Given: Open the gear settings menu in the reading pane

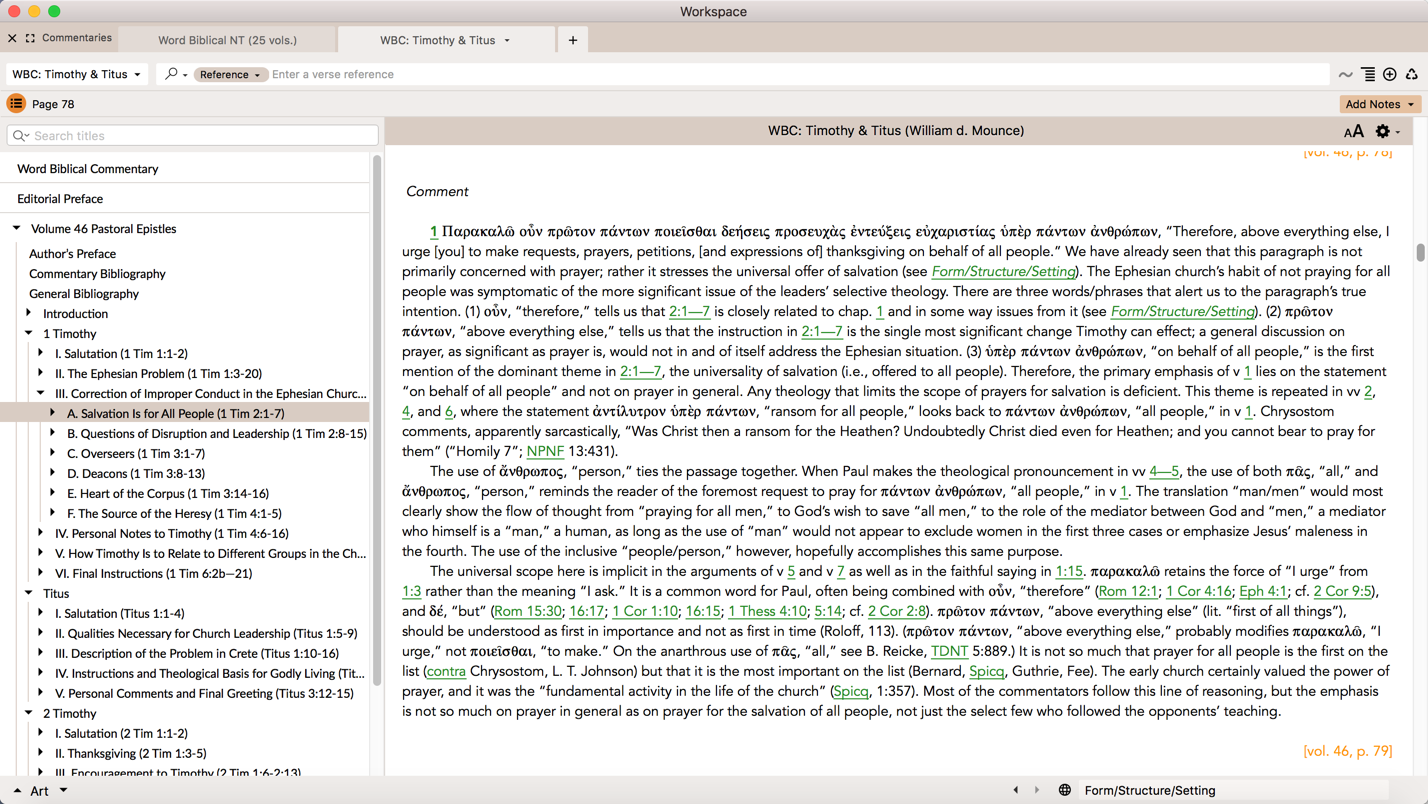Looking at the screenshot, I should coord(1383,131).
